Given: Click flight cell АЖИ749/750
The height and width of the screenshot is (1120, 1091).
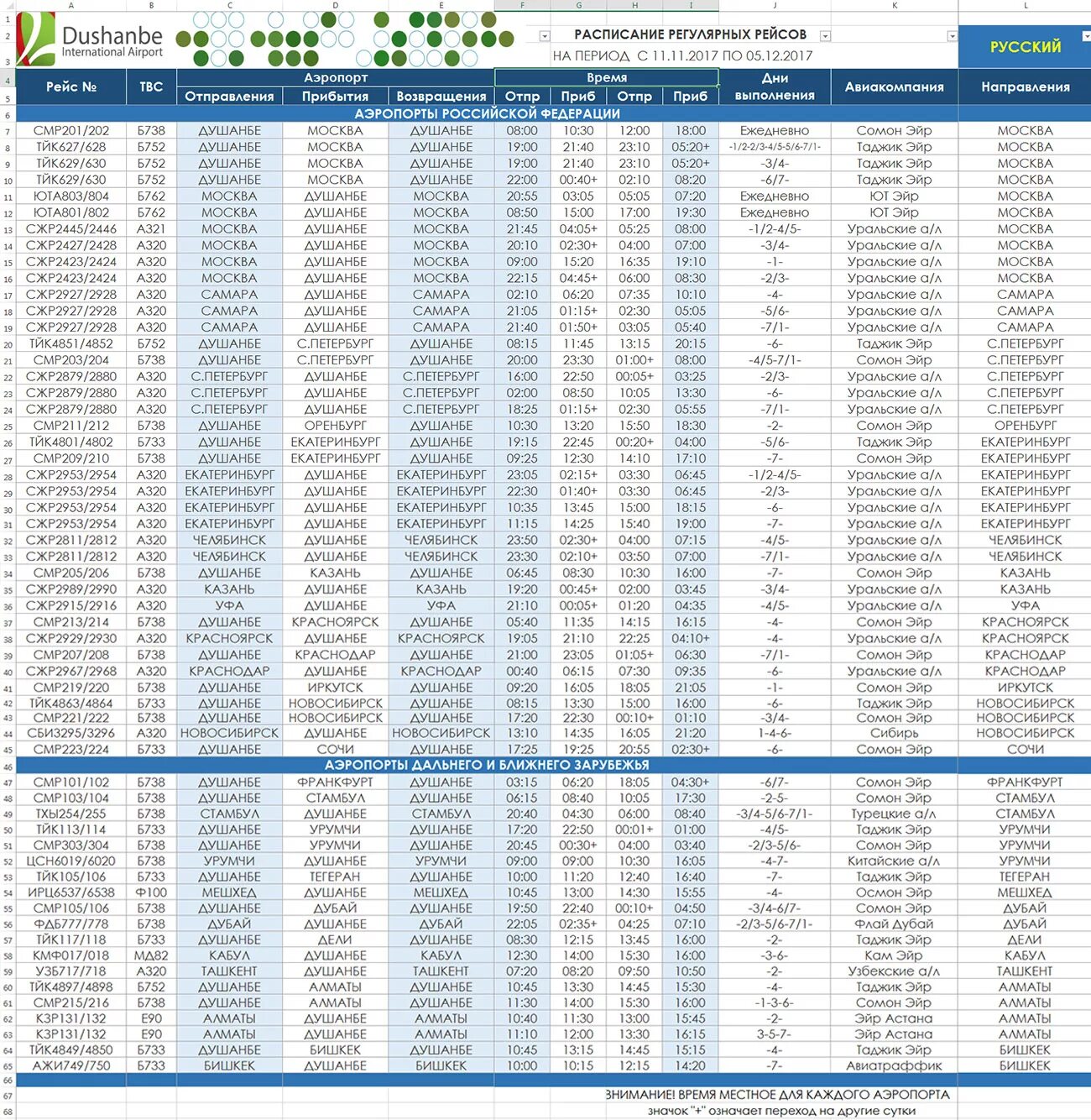Looking at the screenshot, I should coord(71,1065).
